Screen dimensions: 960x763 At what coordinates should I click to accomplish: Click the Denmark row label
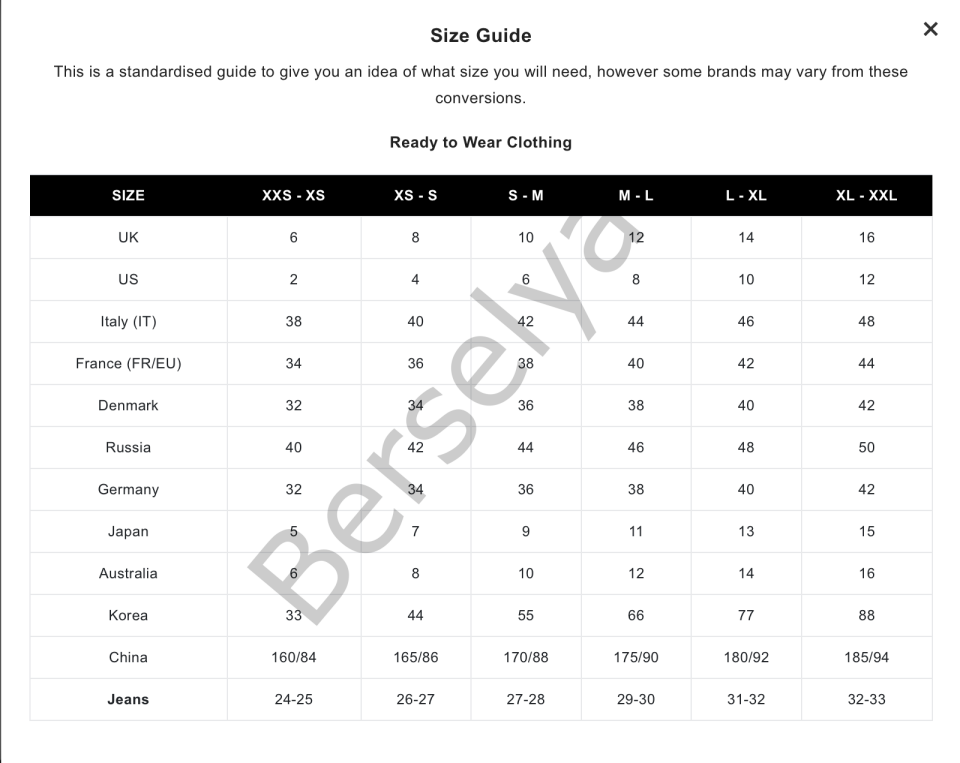pyautogui.click(x=128, y=406)
